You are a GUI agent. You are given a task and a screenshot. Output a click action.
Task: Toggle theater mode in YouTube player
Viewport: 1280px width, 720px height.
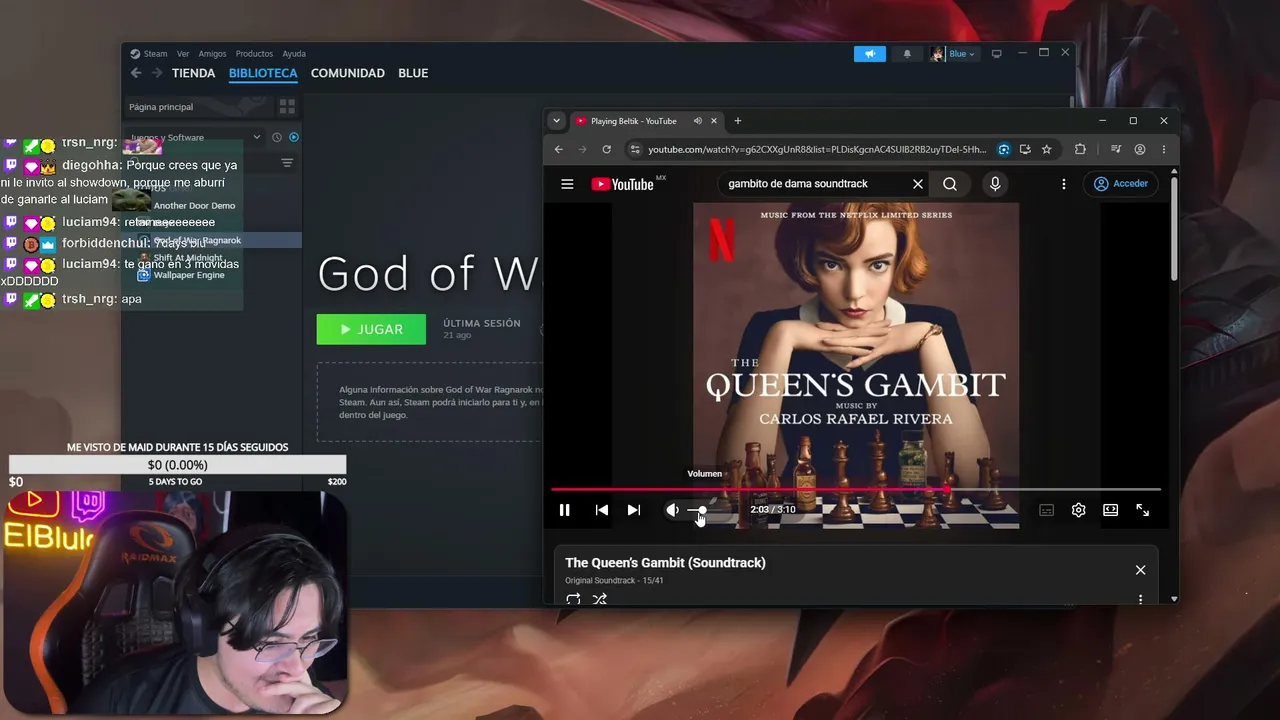tap(1110, 510)
